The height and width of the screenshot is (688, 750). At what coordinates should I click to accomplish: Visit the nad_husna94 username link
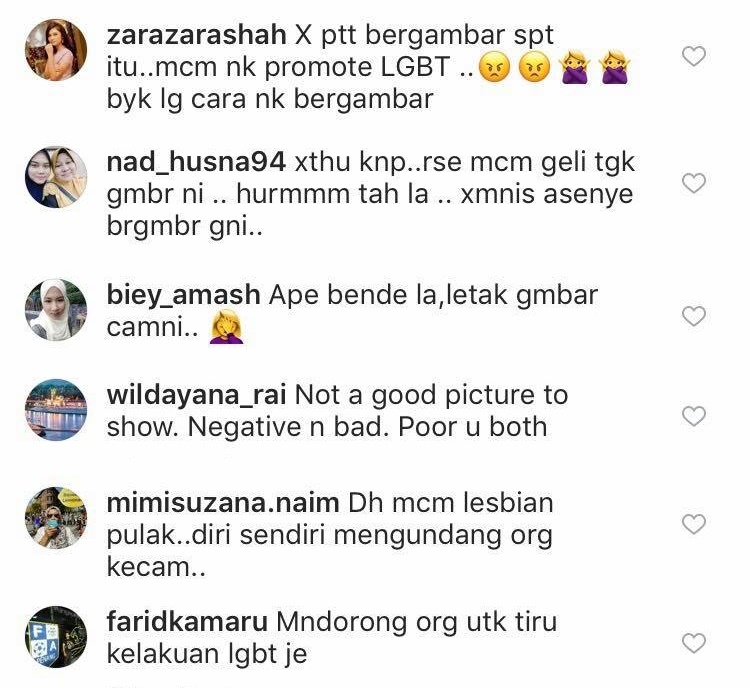pos(196,163)
